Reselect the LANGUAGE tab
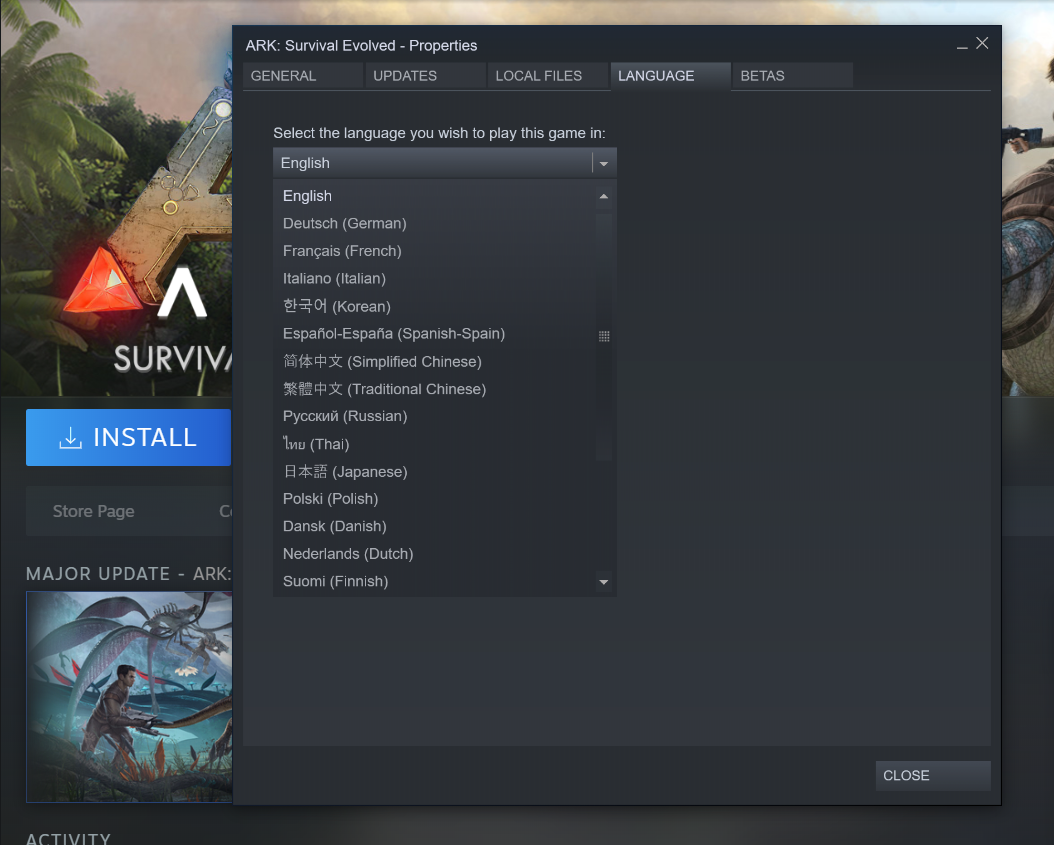 point(656,75)
